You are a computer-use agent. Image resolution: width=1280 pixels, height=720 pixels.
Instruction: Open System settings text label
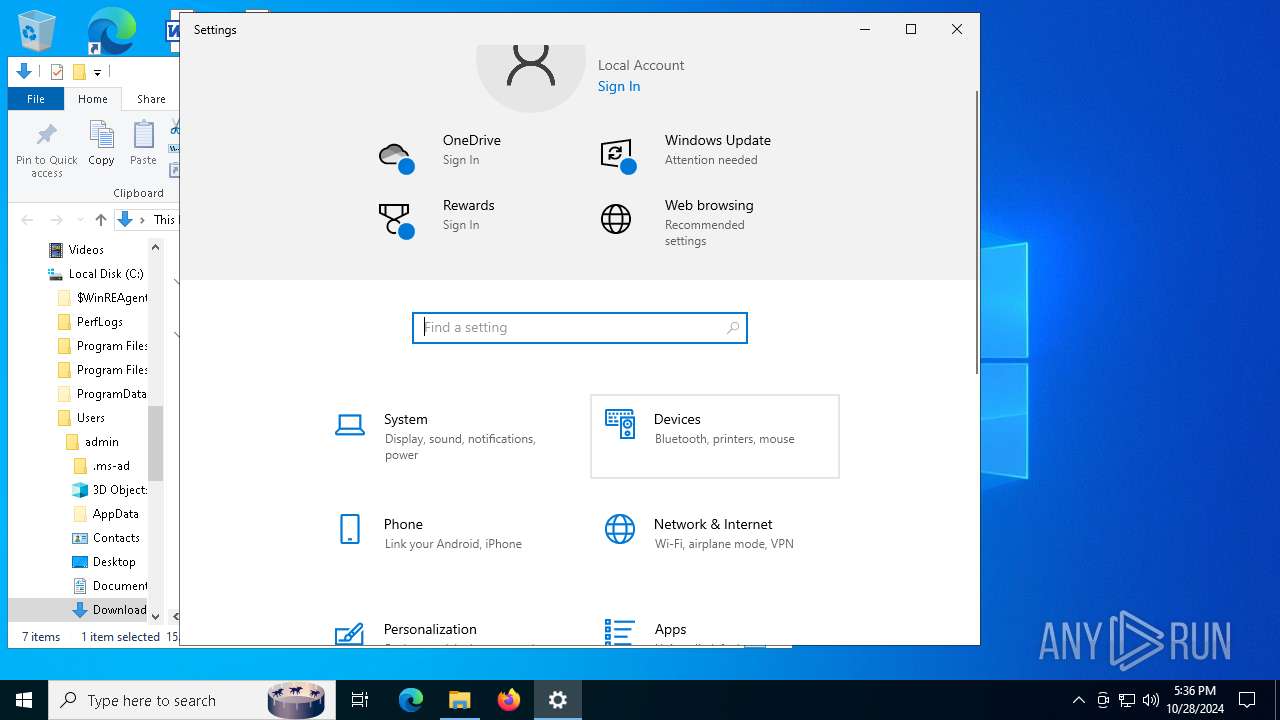[x=406, y=419]
